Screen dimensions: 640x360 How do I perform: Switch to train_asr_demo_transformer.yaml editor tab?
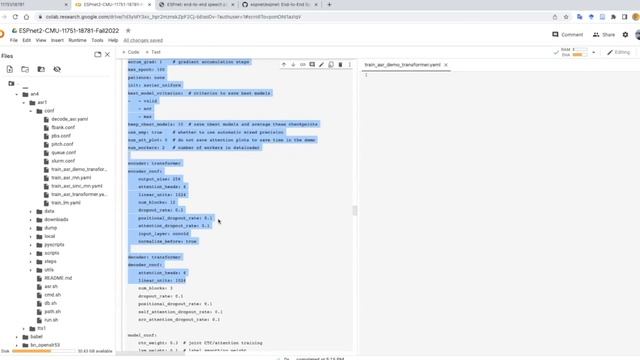point(402,65)
